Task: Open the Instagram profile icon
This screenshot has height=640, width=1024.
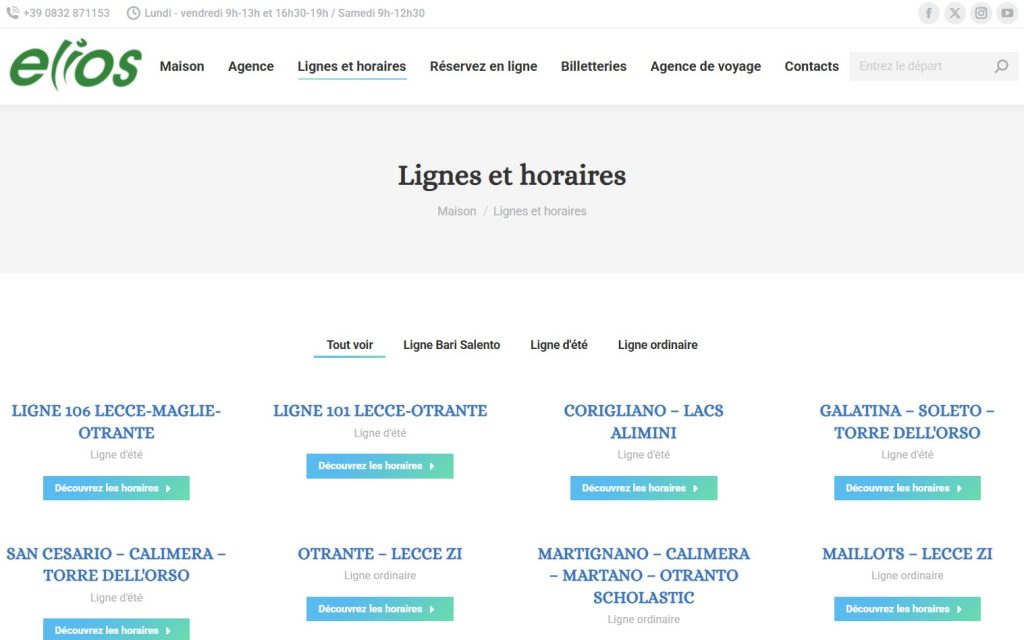Action: [980, 13]
